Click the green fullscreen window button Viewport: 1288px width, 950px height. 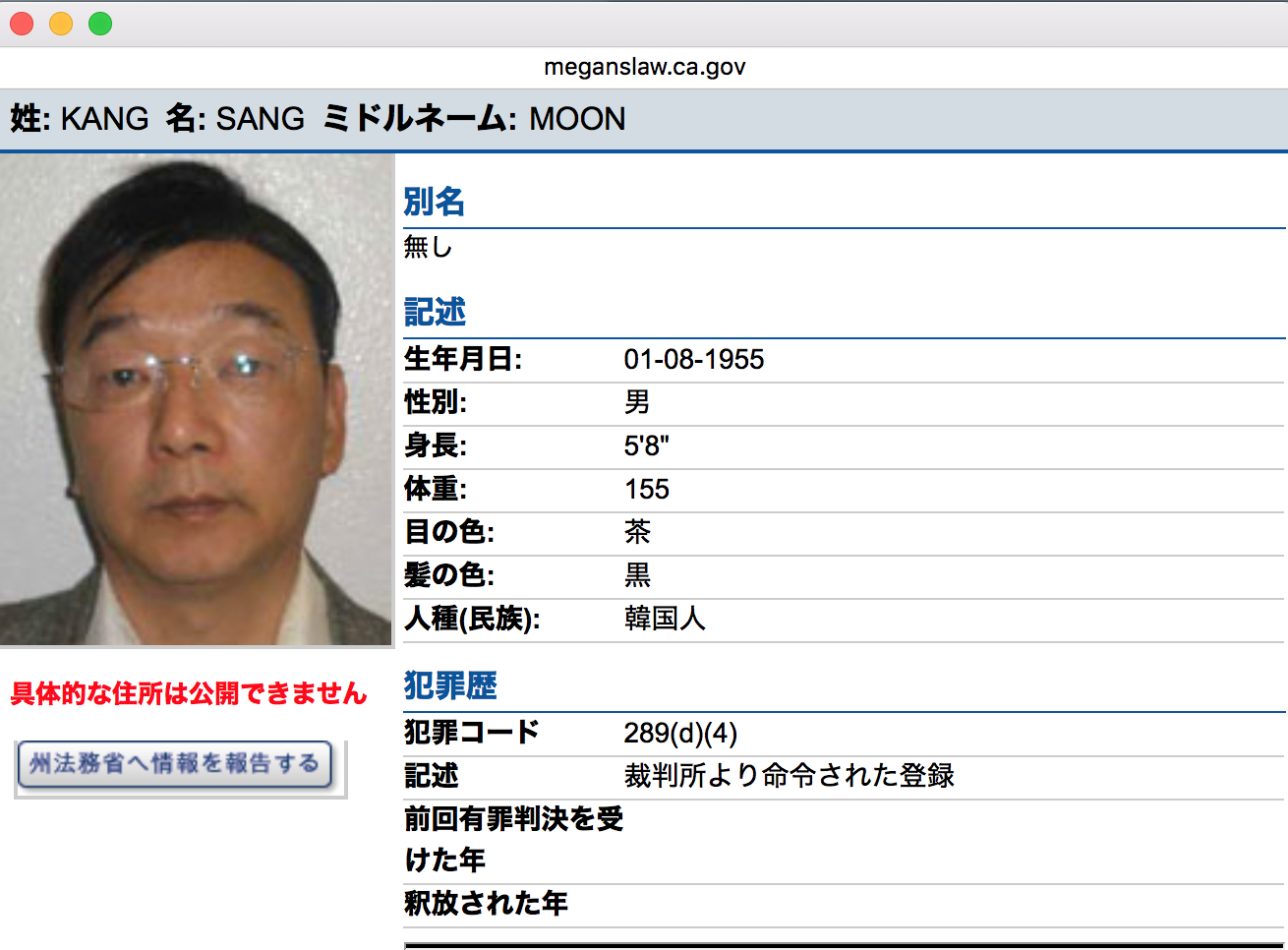[x=100, y=24]
